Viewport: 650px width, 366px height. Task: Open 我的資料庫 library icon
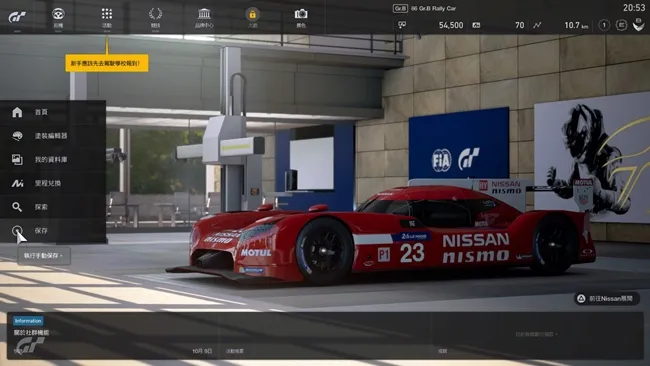click(17, 159)
